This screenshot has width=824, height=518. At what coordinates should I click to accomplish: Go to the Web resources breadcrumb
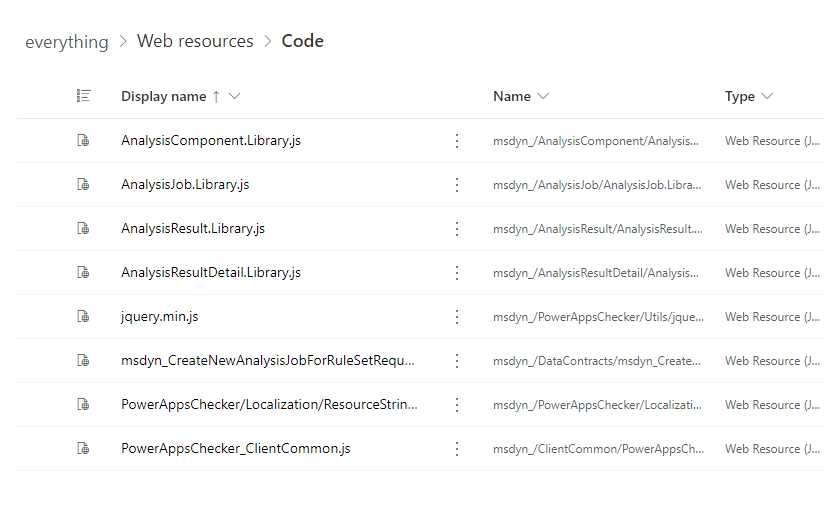[195, 41]
